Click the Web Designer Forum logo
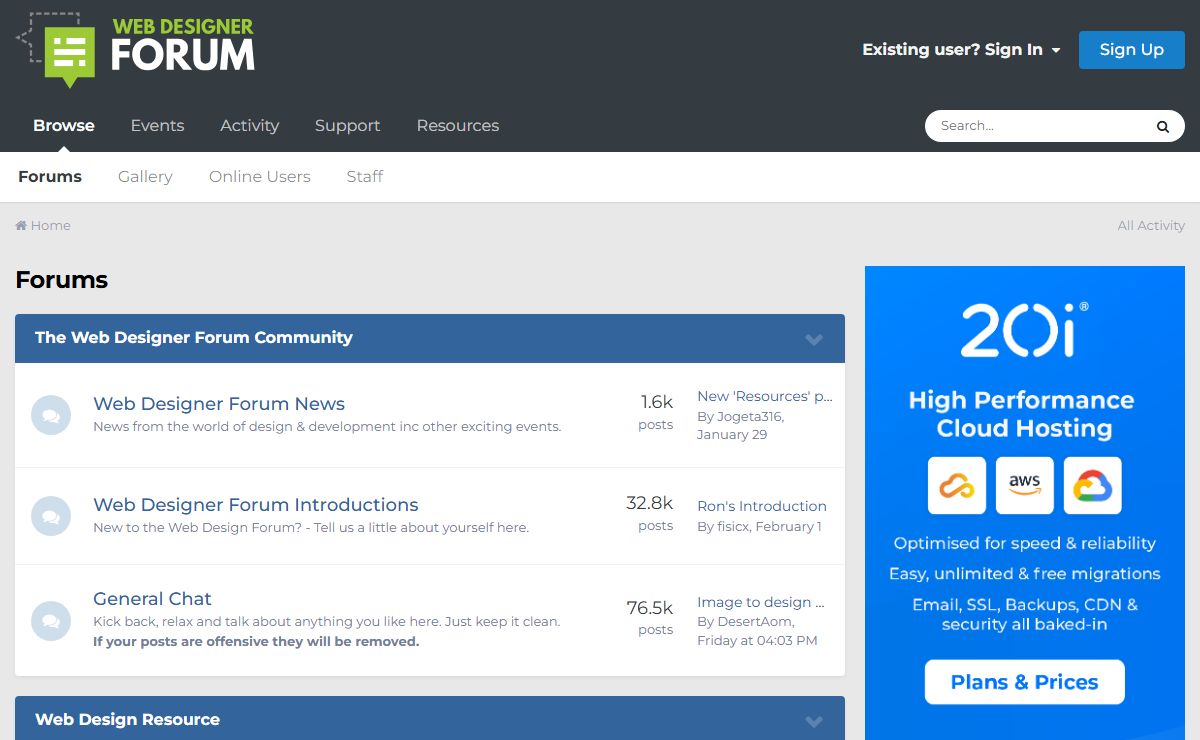 coord(136,47)
